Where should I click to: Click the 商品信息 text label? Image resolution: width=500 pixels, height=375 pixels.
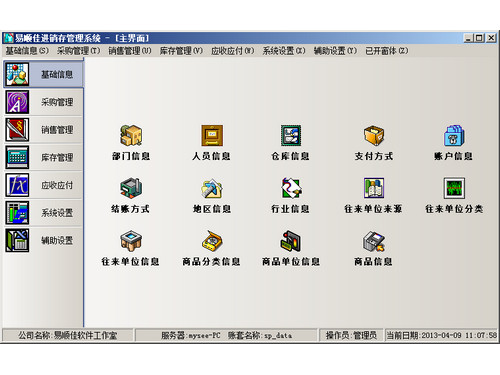pos(373,261)
